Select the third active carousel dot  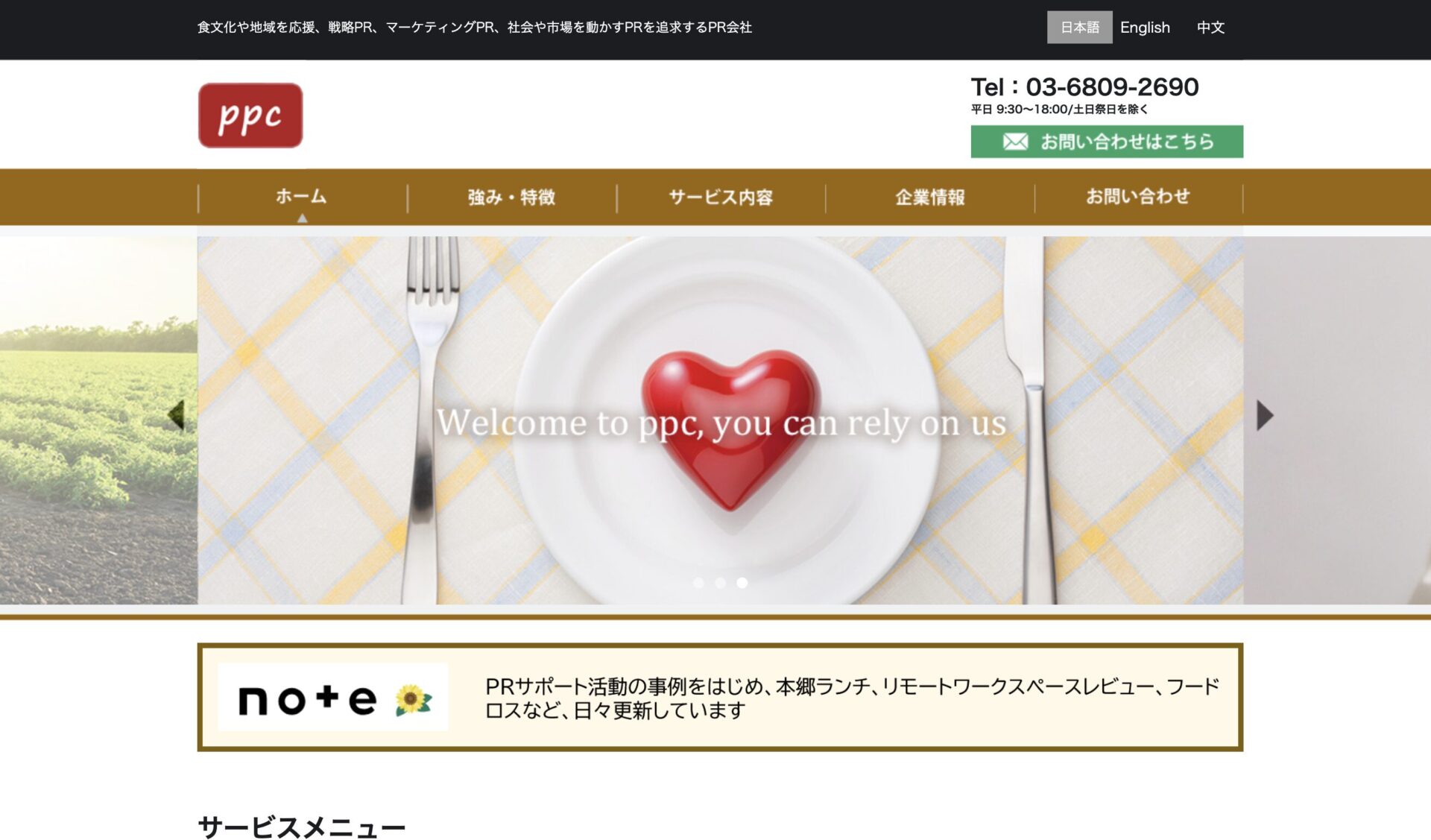pos(742,583)
